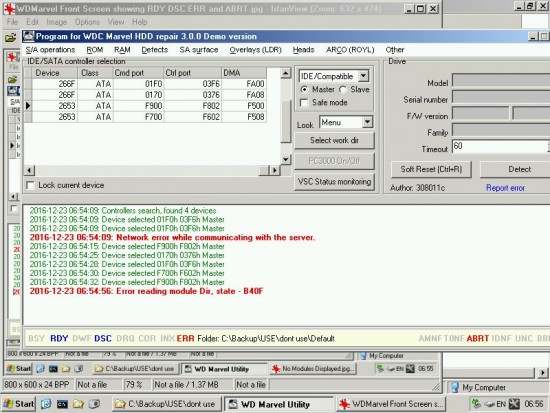Click the tray icon between EN and 06:56 clock
The height and width of the screenshot is (413, 550).
(x=514, y=404)
